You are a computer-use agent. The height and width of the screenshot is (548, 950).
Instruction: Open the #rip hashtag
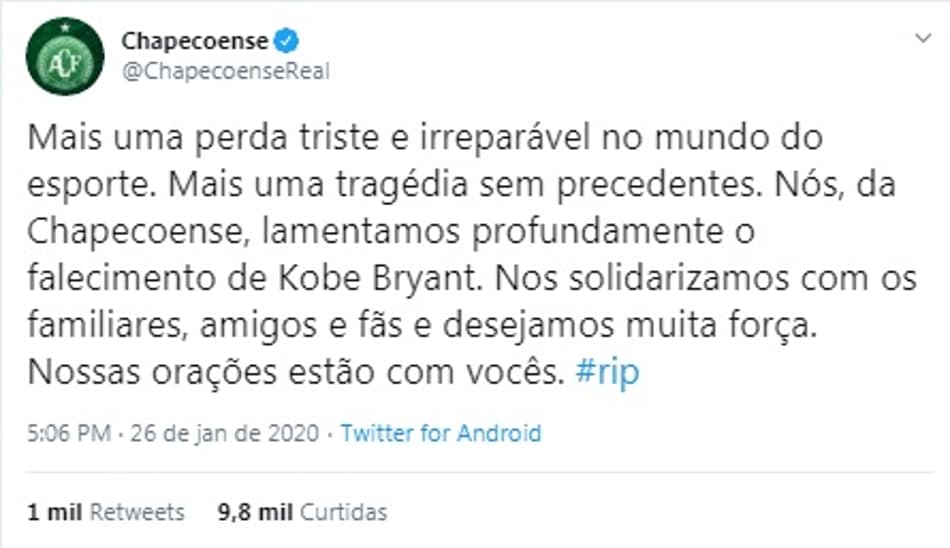[608, 372]
